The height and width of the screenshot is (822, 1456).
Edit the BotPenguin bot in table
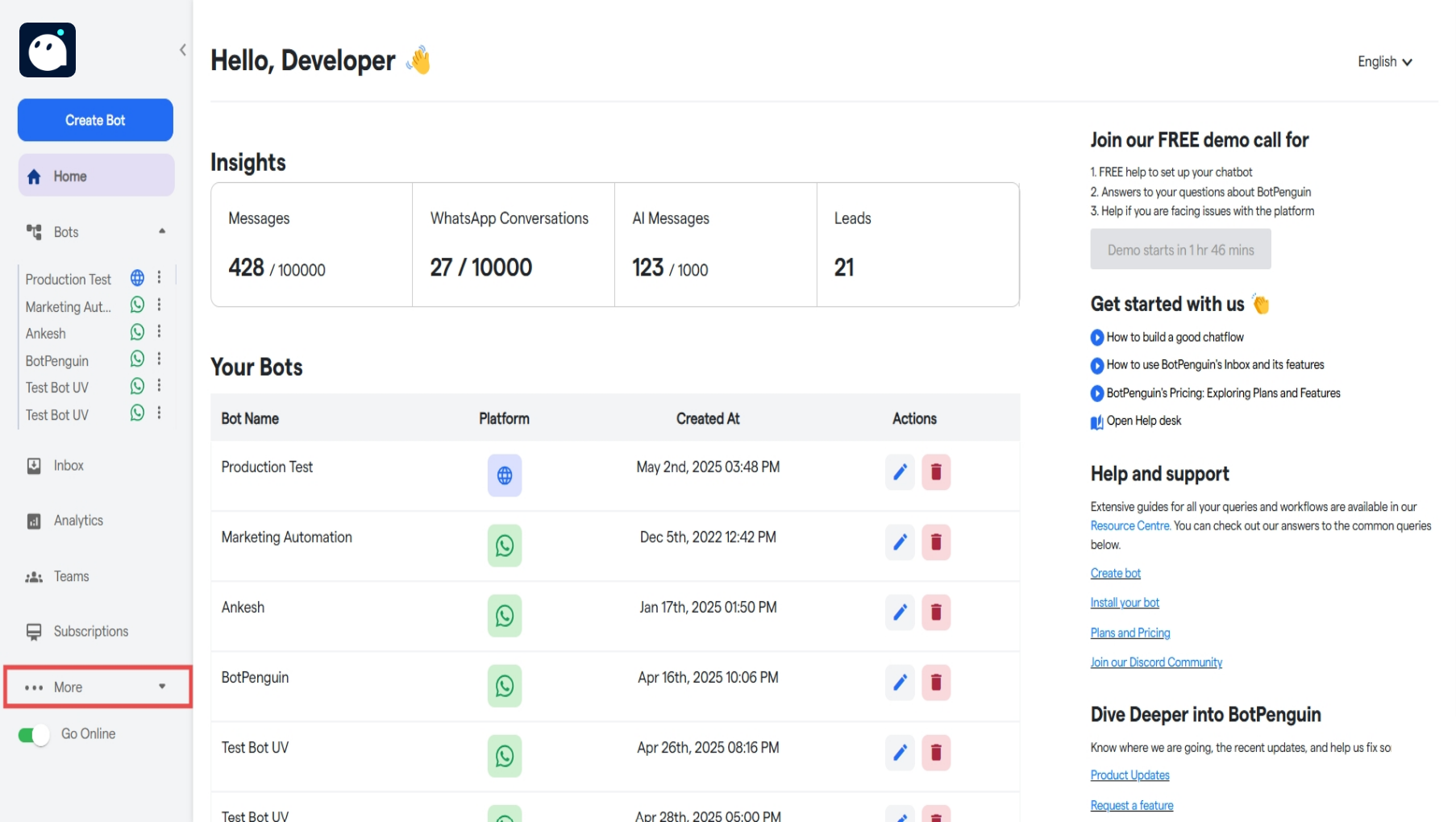click(900, 683)
